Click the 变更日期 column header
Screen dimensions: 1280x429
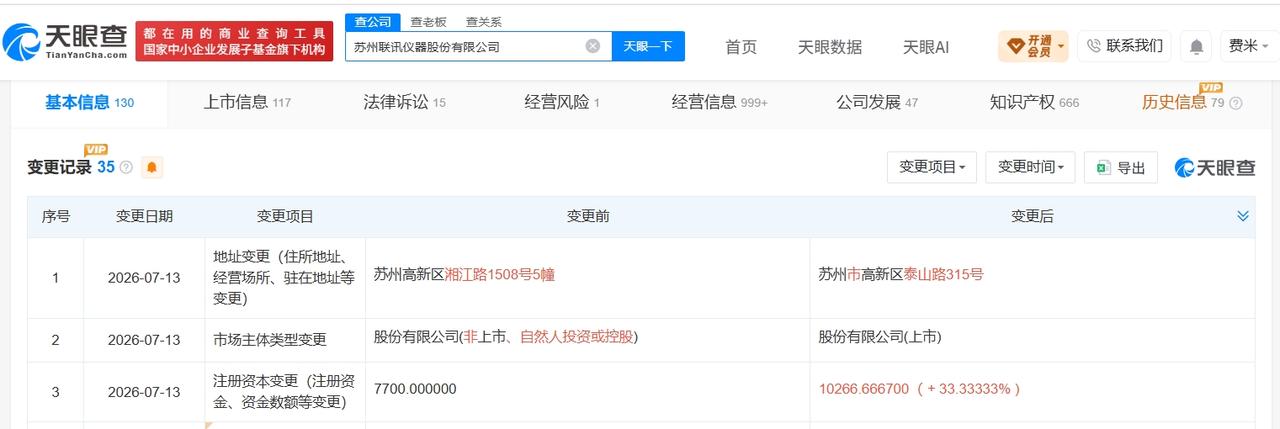[144, 216]
